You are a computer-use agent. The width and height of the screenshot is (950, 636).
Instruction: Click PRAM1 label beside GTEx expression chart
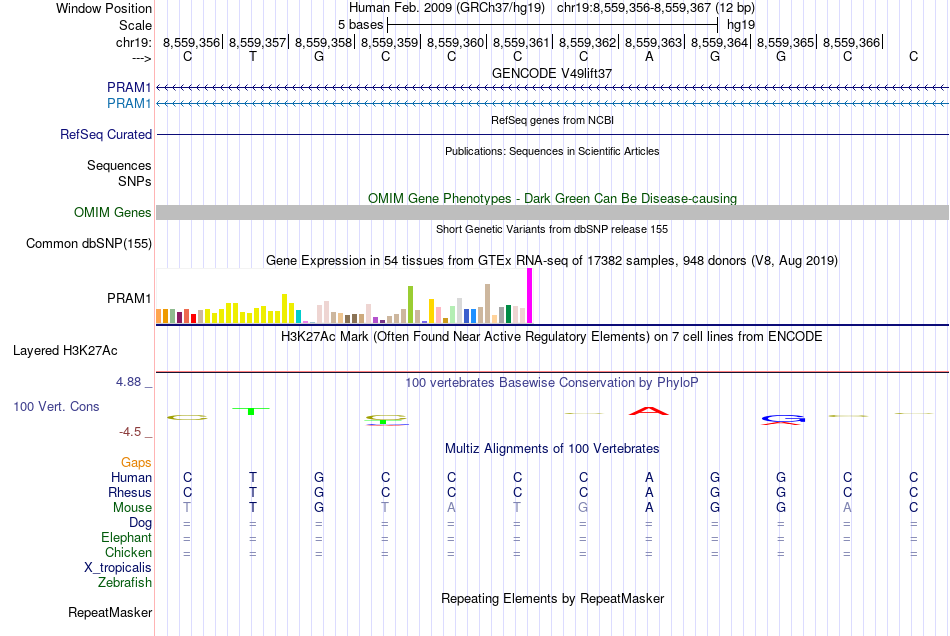pos(129,298)
